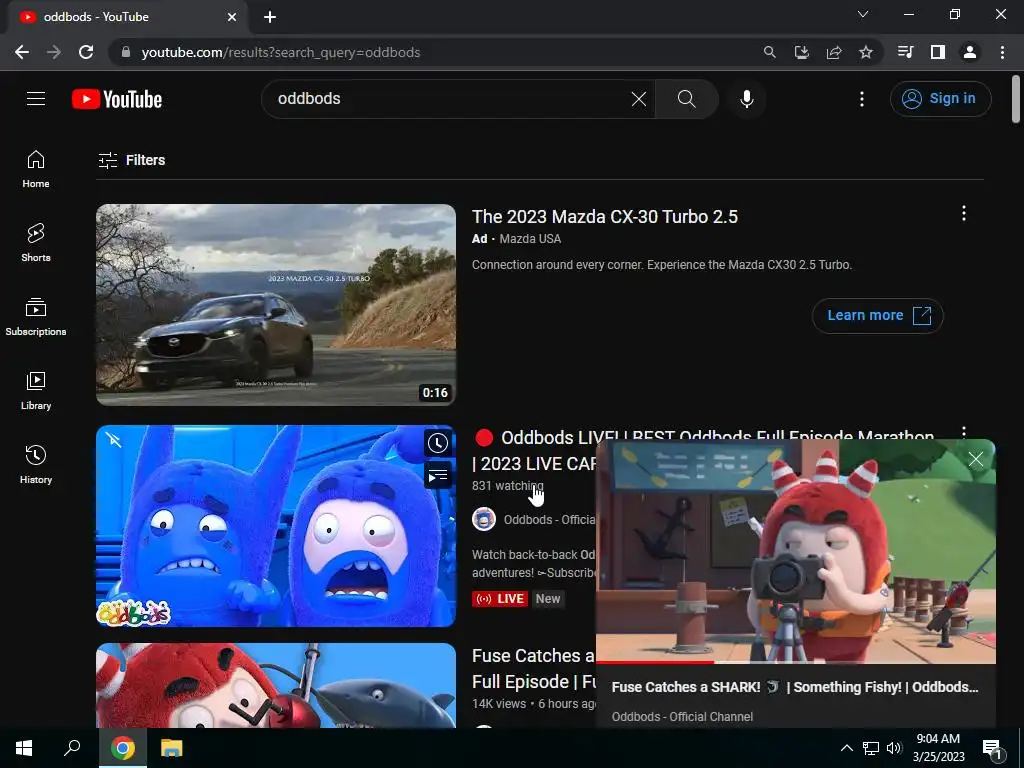
Task: Open the network icon in the tray
Action: pos(871,748)
